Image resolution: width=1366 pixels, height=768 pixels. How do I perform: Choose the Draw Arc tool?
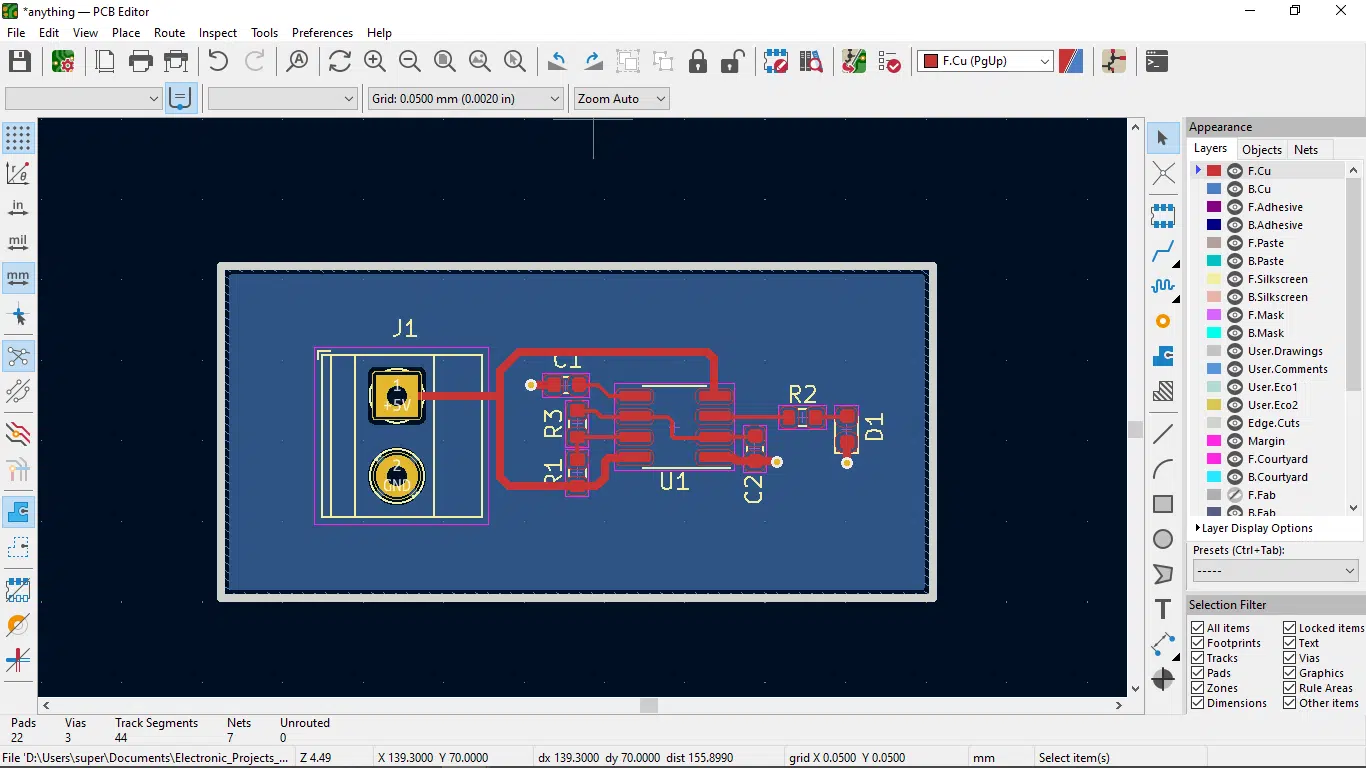coord(1163,469)
